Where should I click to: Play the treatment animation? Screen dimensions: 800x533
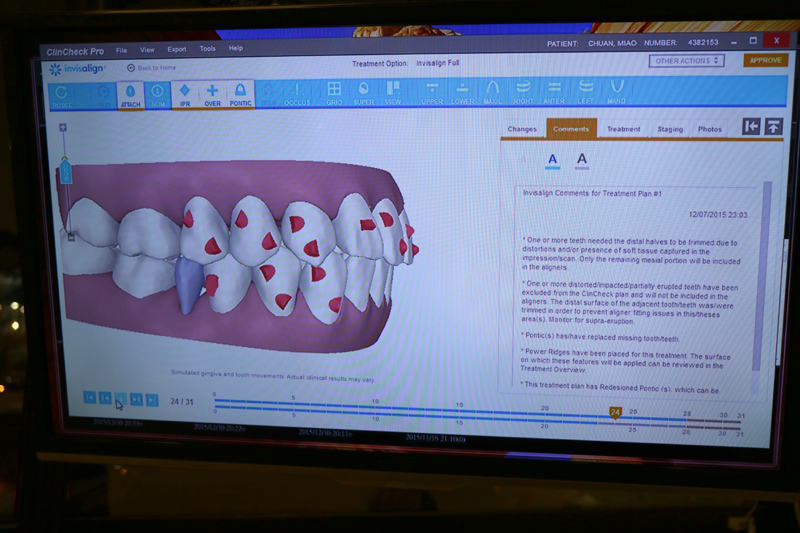(121, 399)
